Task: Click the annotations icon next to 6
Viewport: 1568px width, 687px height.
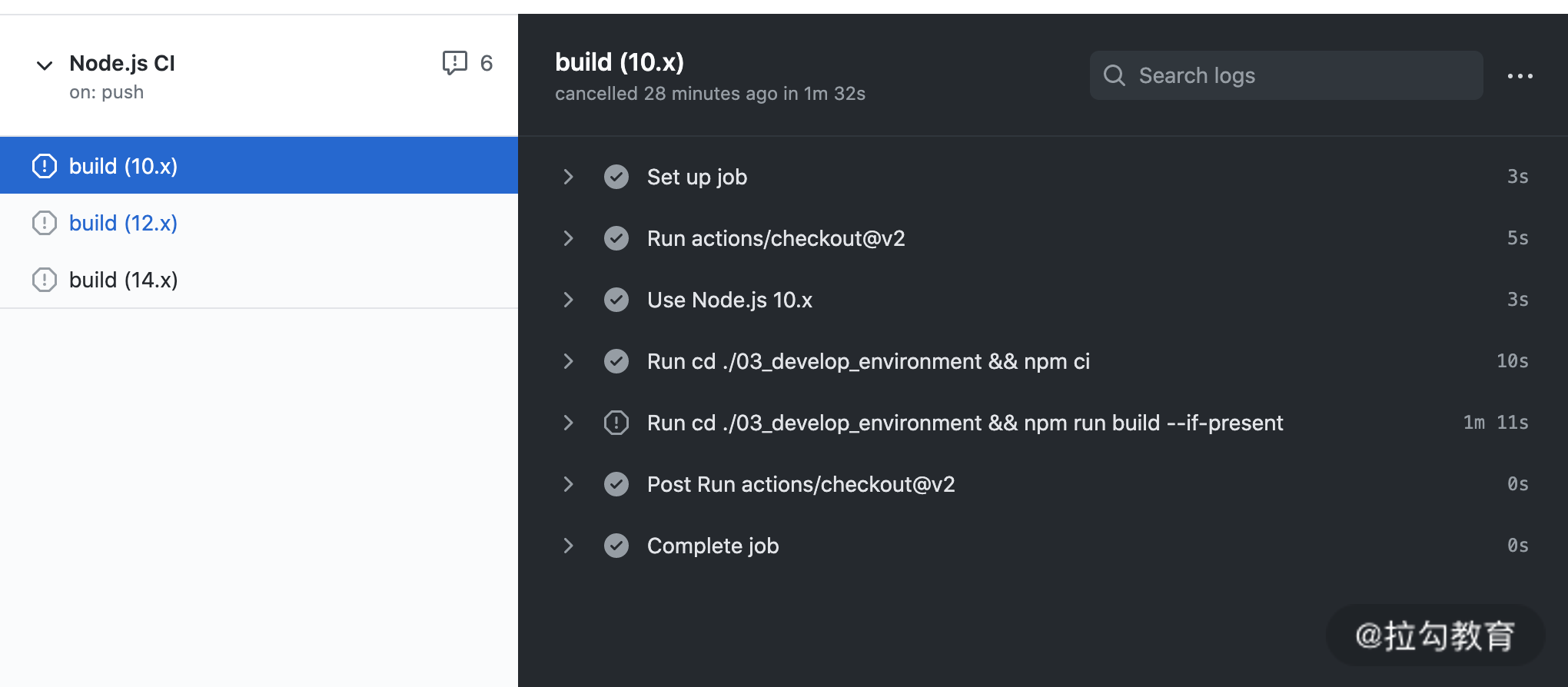Action: pos(455,63)
